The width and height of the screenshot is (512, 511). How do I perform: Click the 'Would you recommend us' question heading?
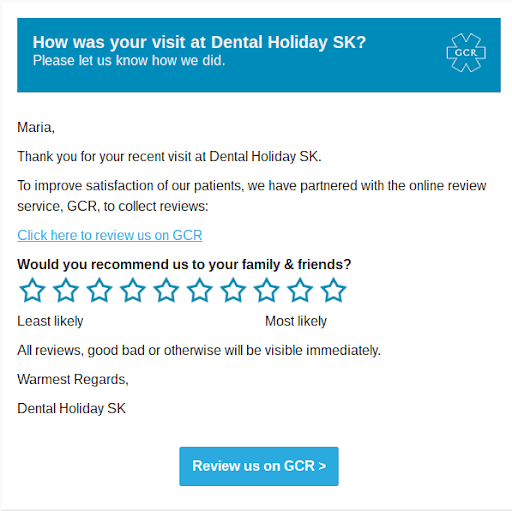point(184,264)
